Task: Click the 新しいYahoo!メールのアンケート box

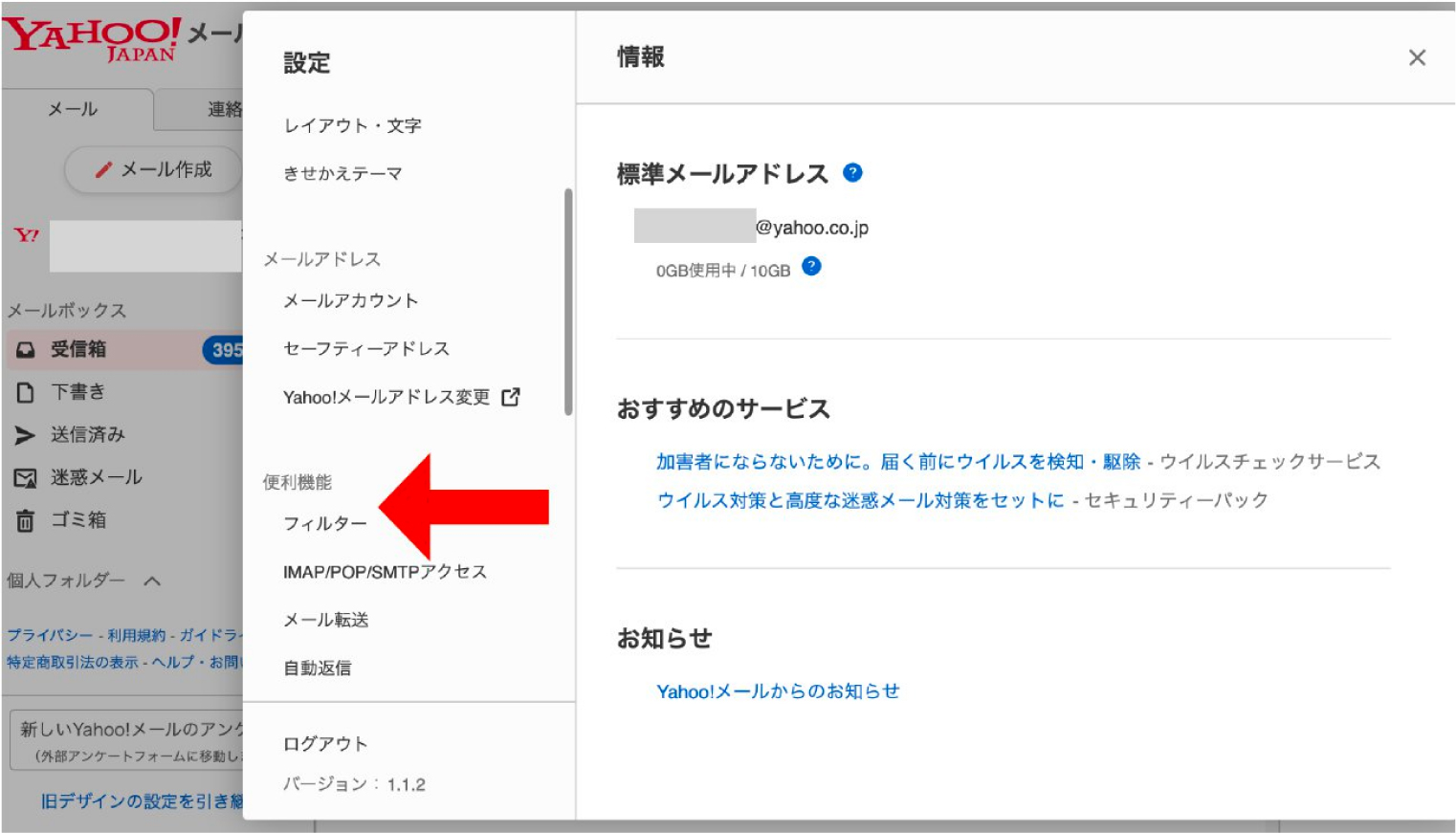Action: click(127, 740)
